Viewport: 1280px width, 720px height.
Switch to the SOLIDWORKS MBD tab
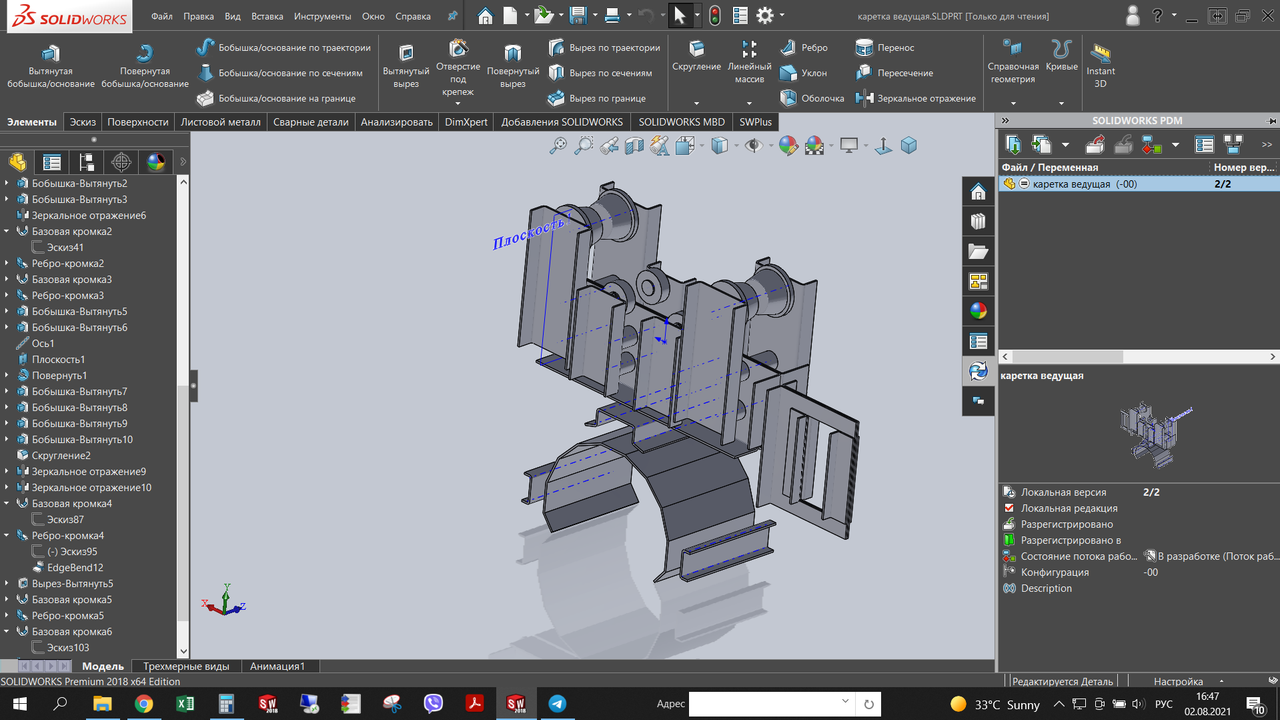(682, 122)
